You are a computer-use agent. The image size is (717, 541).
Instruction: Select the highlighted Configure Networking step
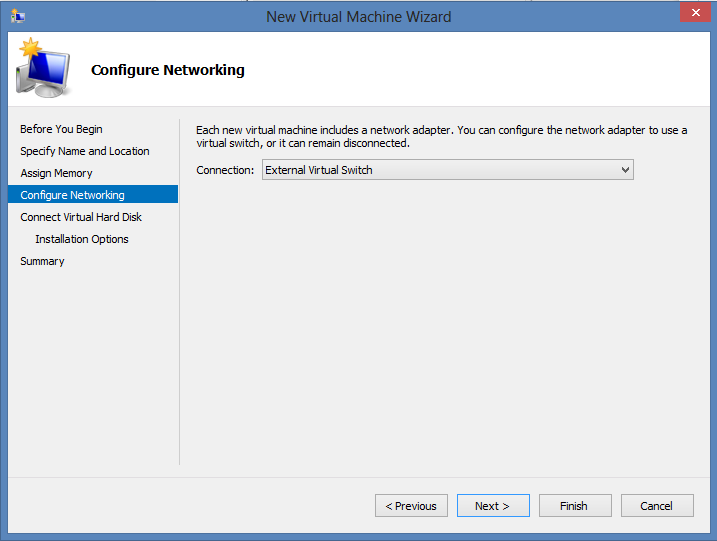pos(72,195)
